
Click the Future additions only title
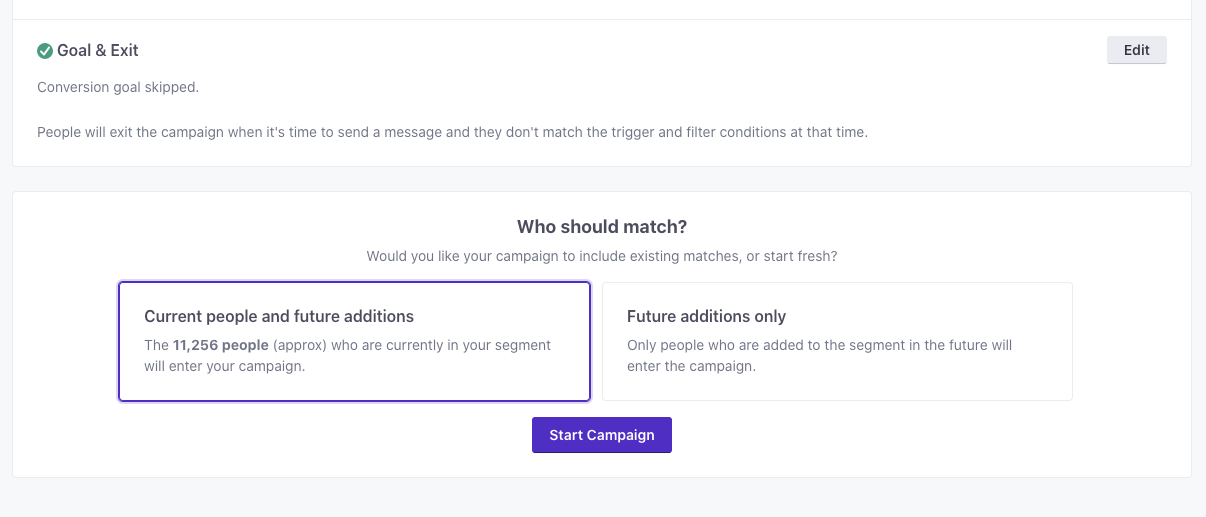coord(707,316)
